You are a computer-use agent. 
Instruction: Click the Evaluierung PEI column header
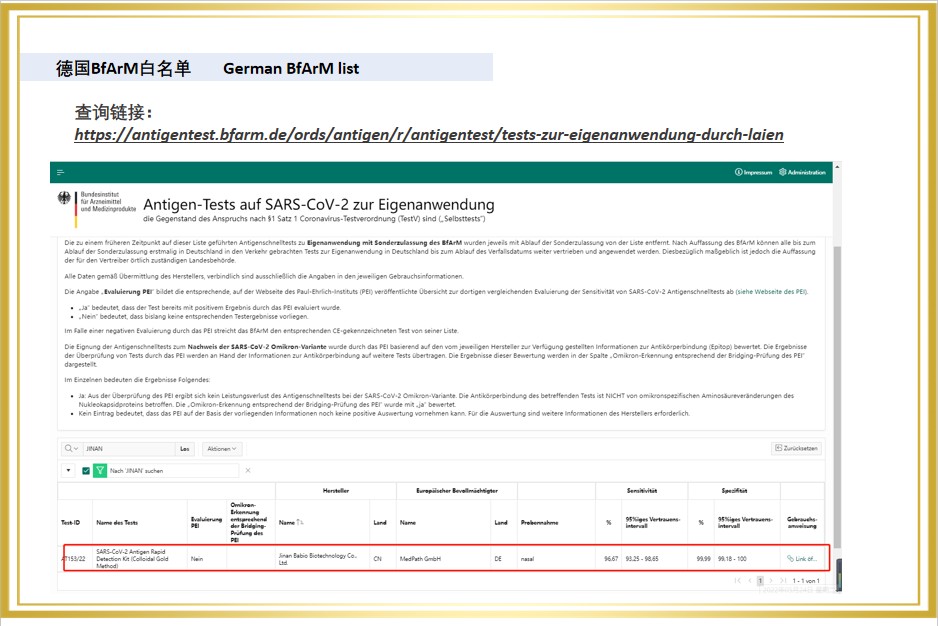point(206,522)
